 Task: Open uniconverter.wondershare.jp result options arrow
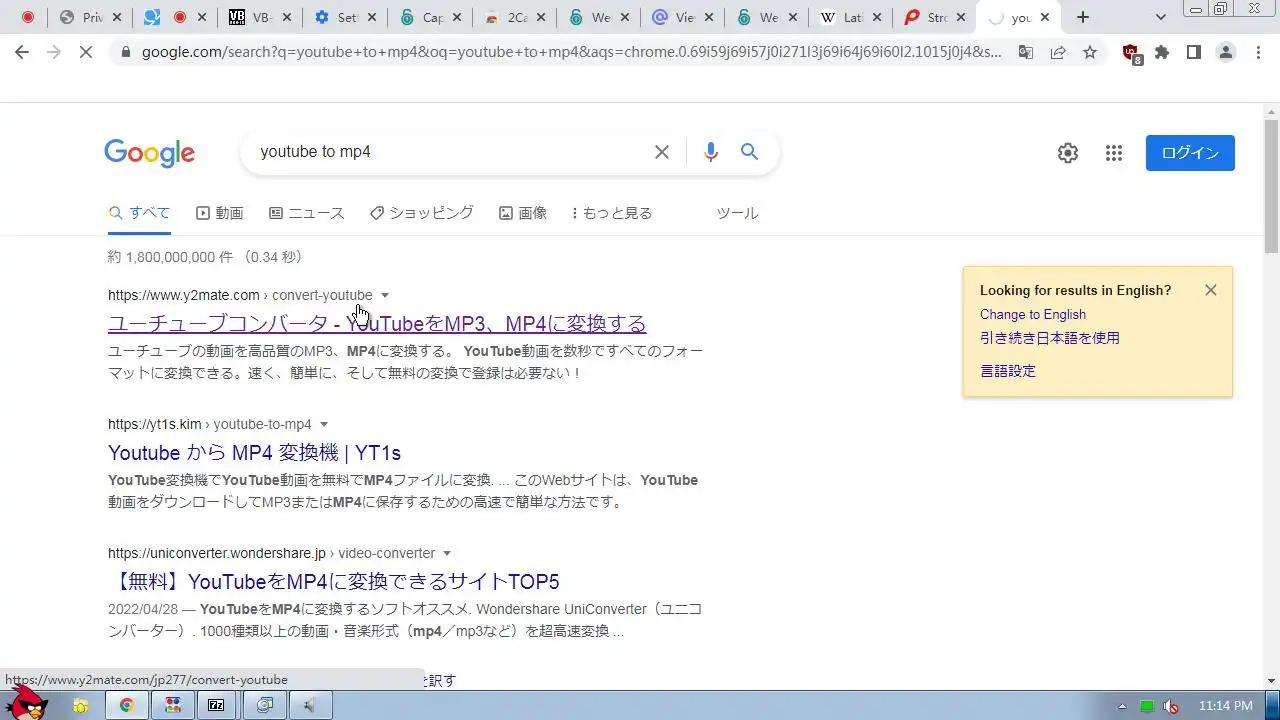coord(447,553)
